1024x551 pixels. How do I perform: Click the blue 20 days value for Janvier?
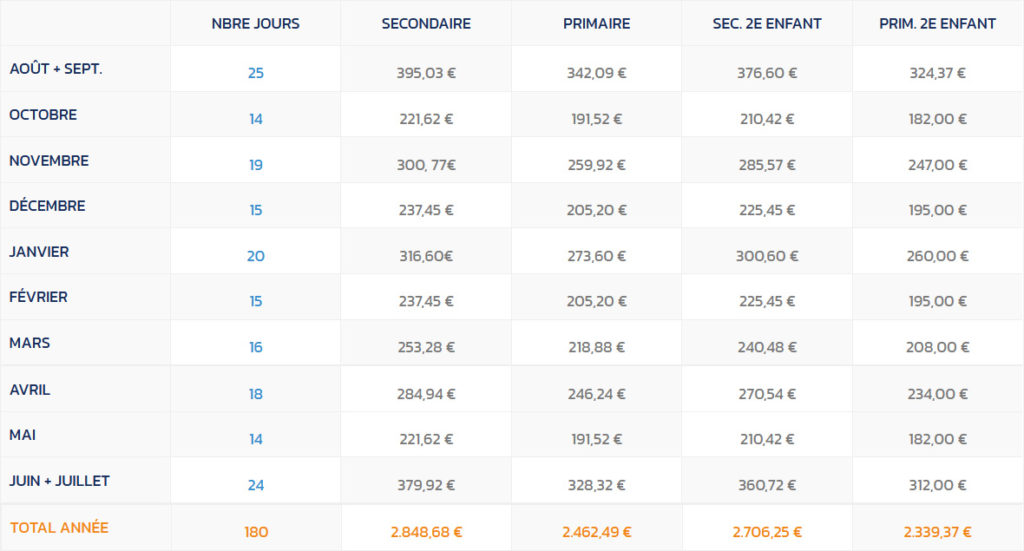coord(255,256)
